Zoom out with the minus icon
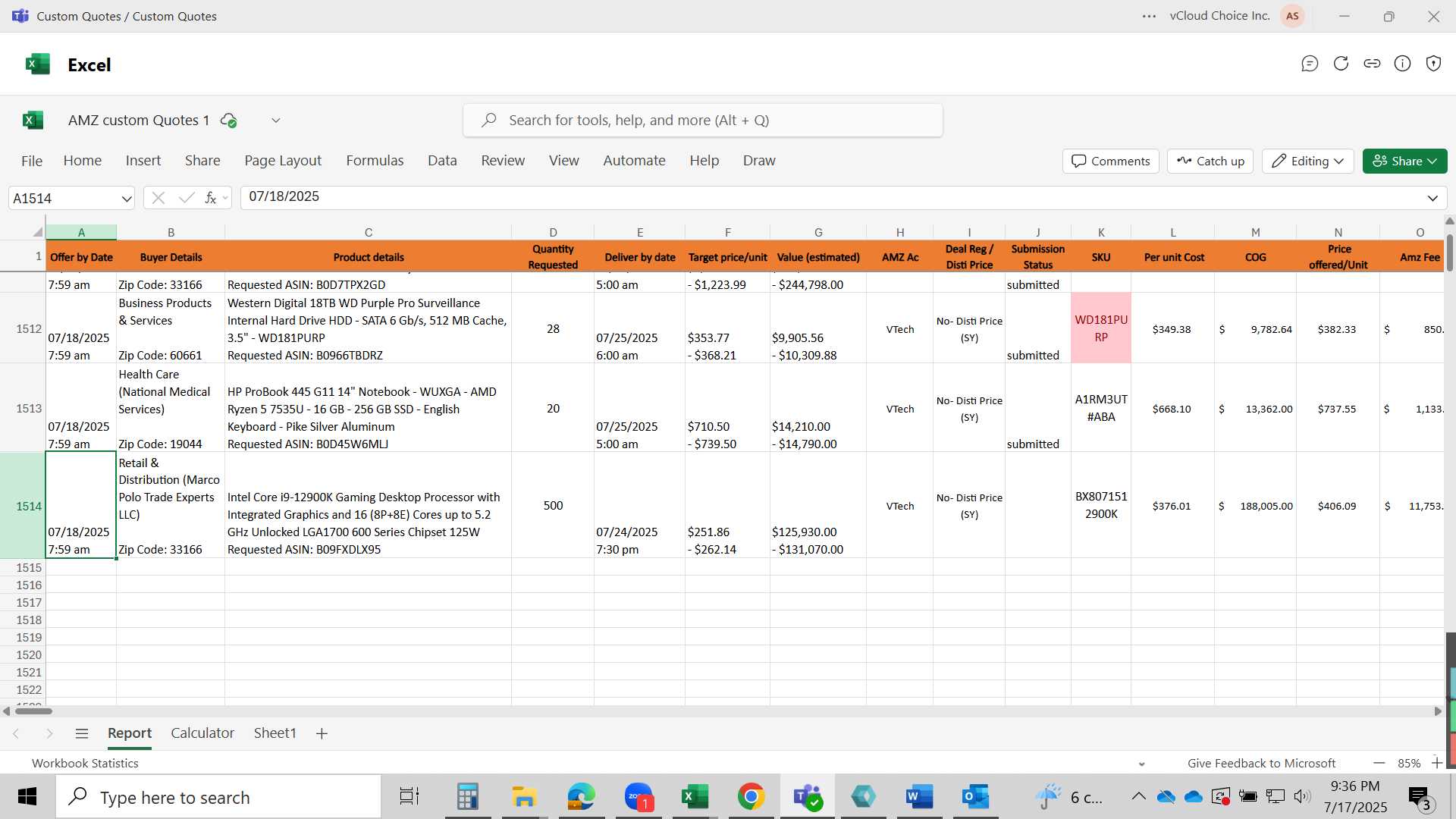The image size is (1456, 819). tap(1379, 763)
